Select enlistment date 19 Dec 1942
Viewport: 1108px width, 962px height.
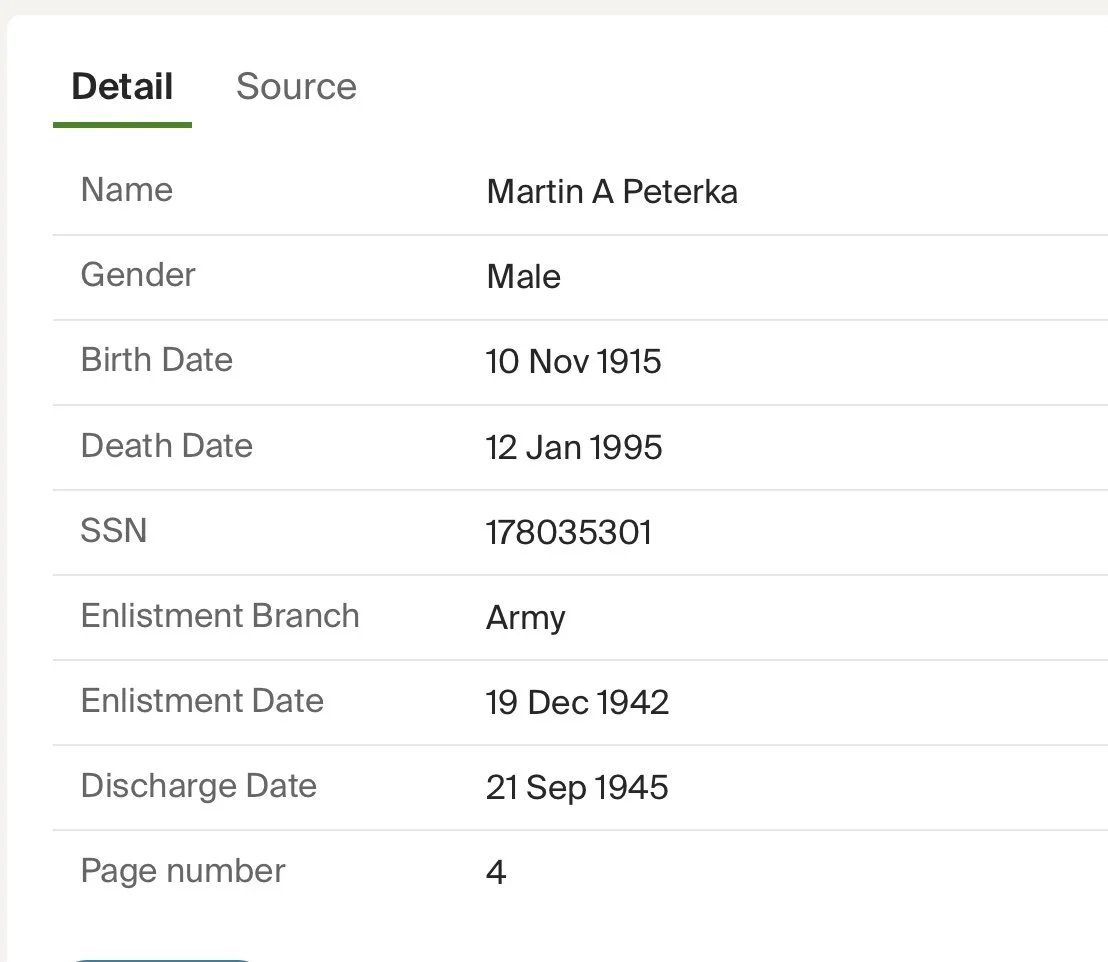tap(577, 702)
